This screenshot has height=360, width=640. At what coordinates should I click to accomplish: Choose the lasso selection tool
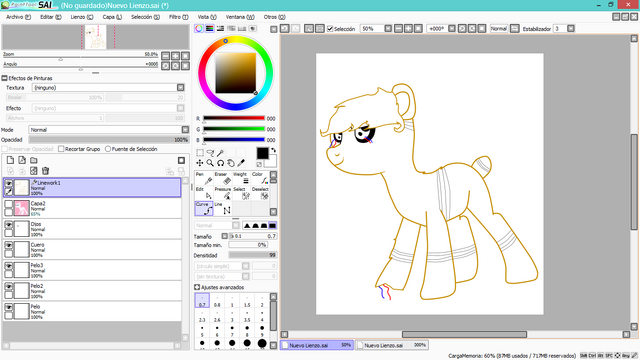[210, 153]
